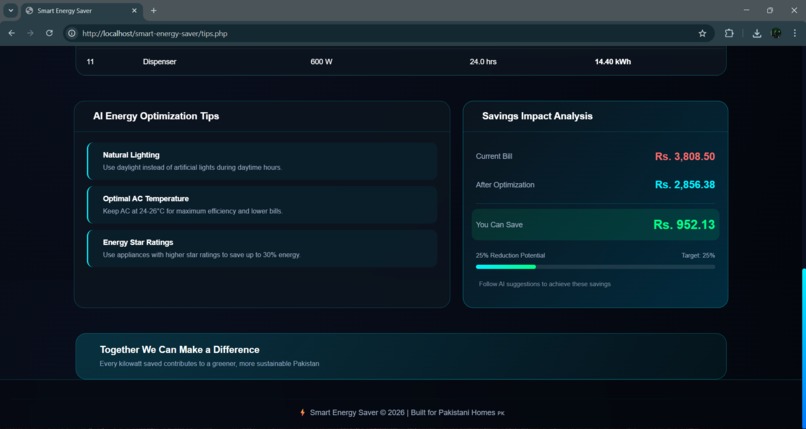Click the Optimal AC Temperature tip
Image resolution: width=806 pixels, height=429 pixels.
tap(262, 204)
